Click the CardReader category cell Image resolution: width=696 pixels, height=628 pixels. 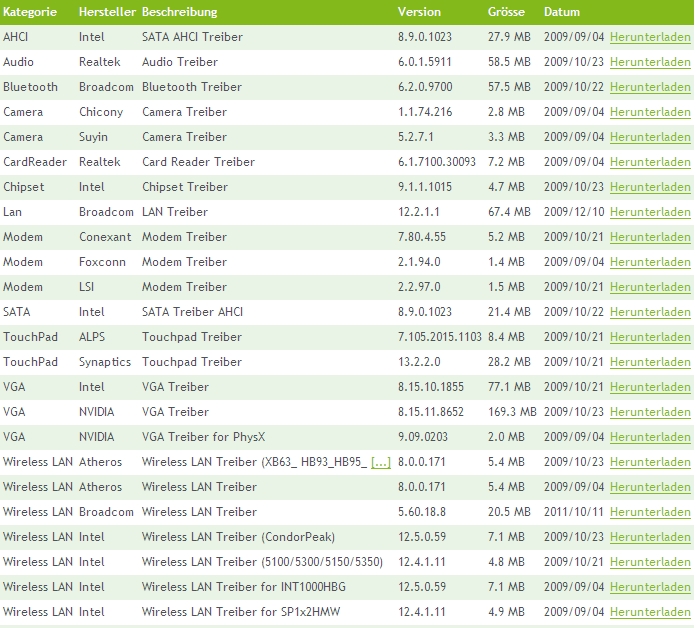click(35, 162)
